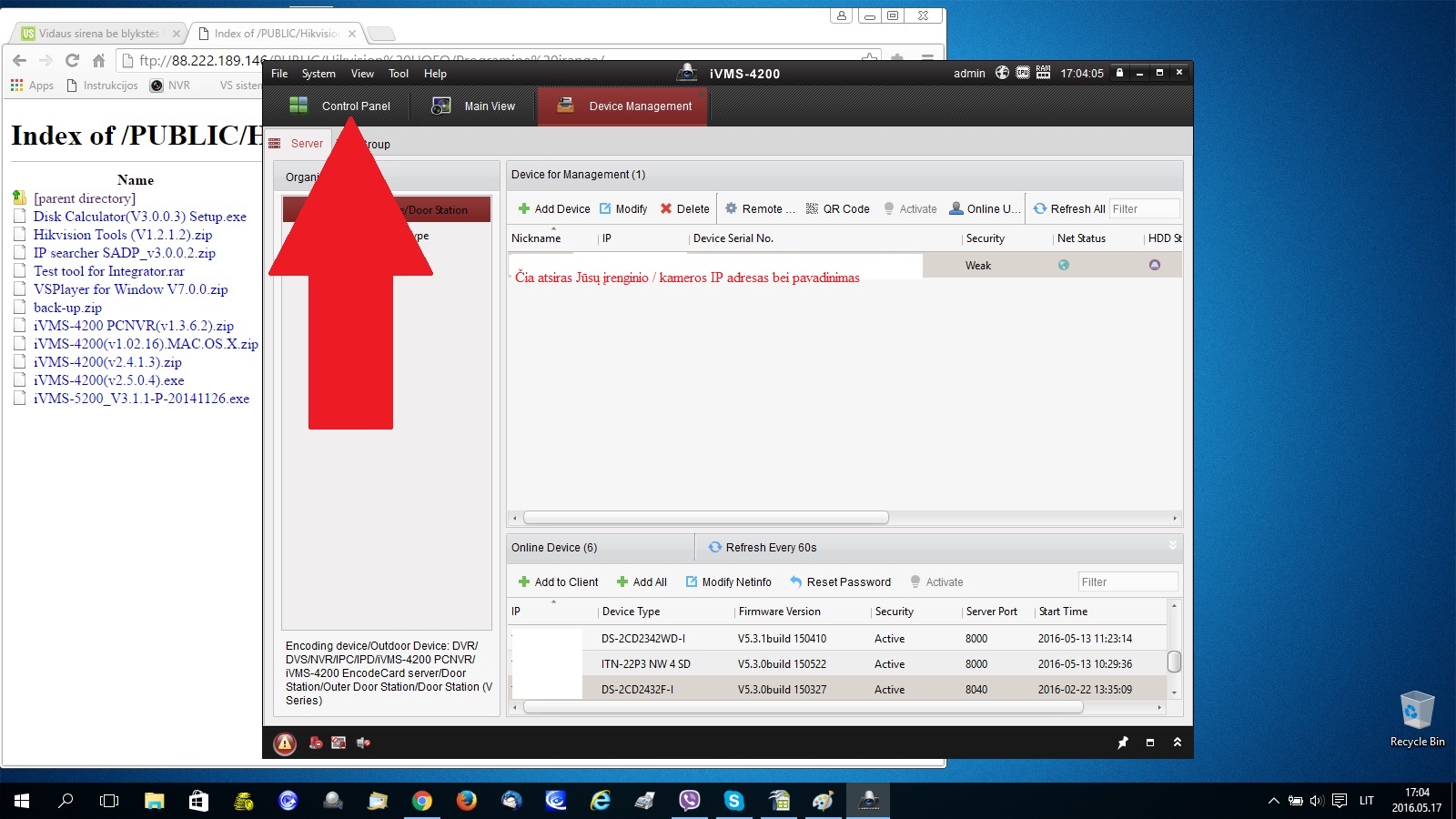Click the Online Users button
The height and width of the screenshot is (819, 1456).
[985, 208]
